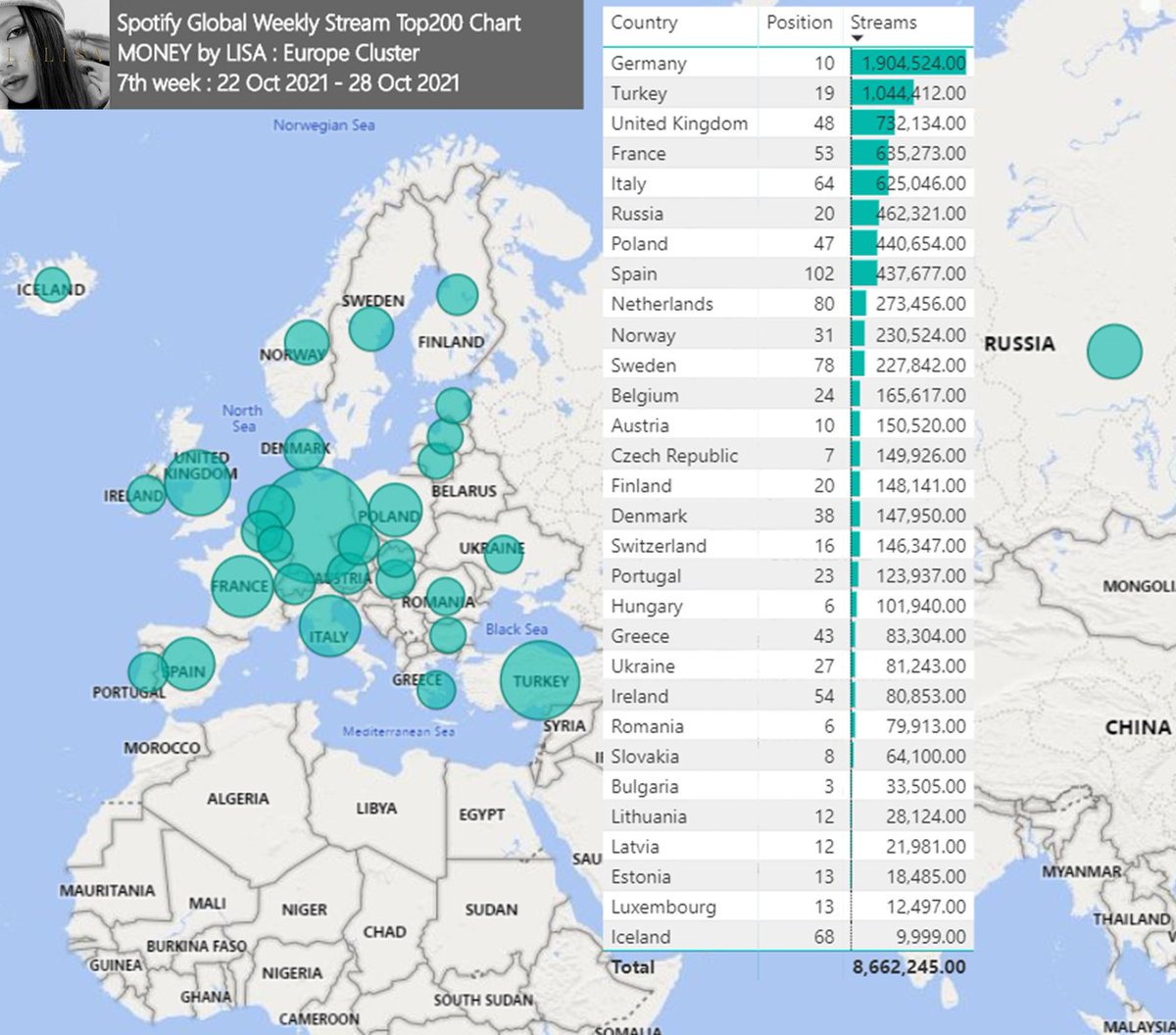Click Hungary in the Country column
The width and height of the screenshot is (1176, 1035).
click(x=647, y=606)
